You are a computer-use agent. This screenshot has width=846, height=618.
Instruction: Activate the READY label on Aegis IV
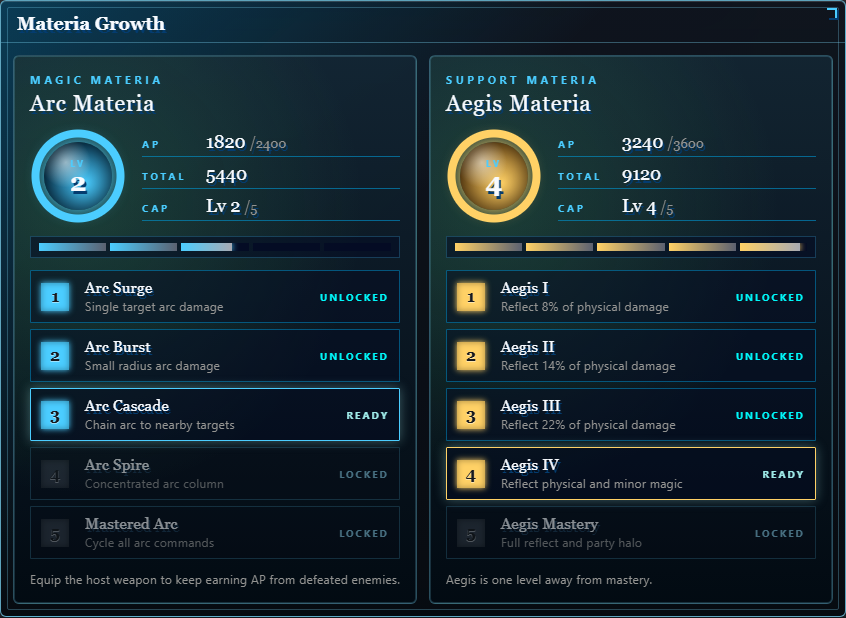pos(783,474)
